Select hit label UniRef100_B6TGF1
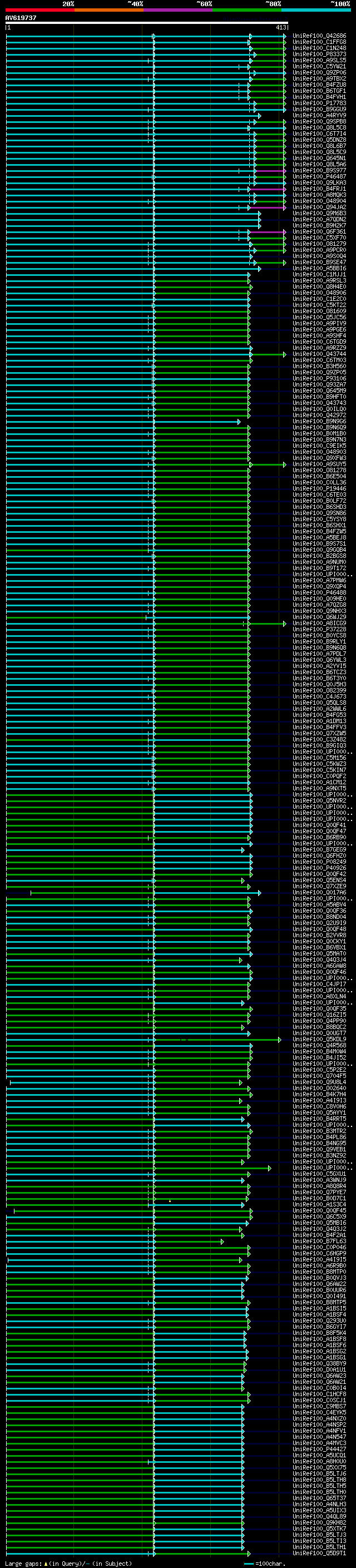356x1568 pixels. pos(319,91)
